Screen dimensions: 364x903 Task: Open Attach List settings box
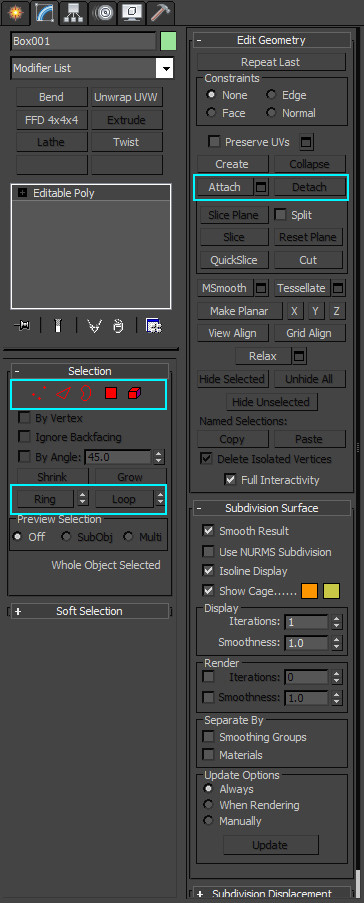tap(261, 187)
